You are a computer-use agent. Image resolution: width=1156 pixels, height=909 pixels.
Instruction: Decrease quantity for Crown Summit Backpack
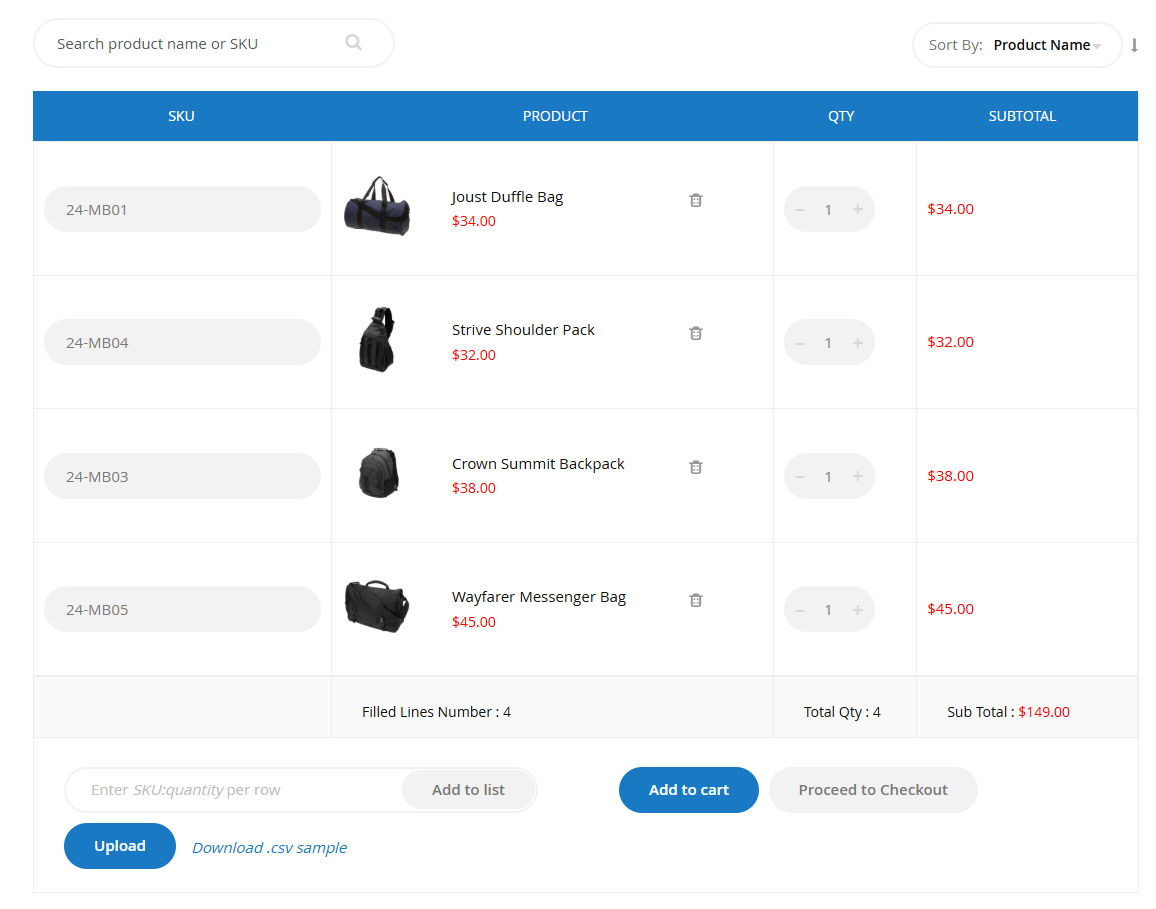click(x=800, y=477)
